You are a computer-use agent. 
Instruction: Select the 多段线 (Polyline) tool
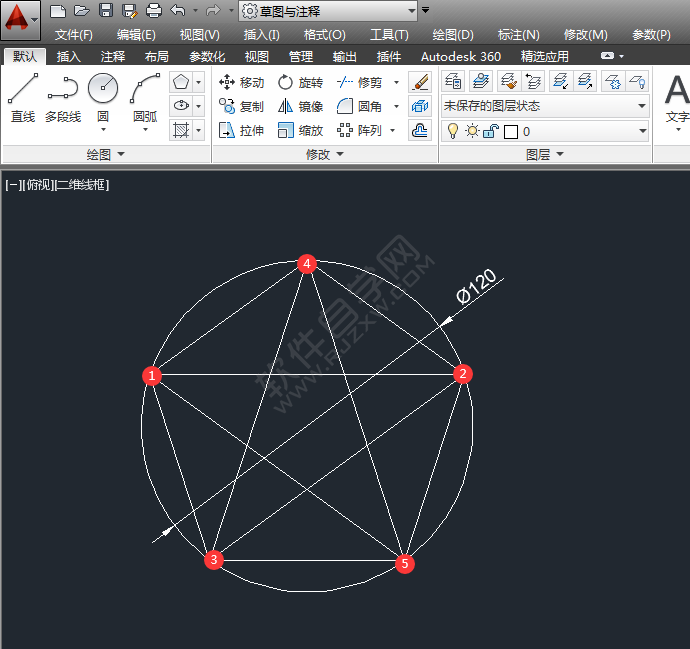point(63,98)
